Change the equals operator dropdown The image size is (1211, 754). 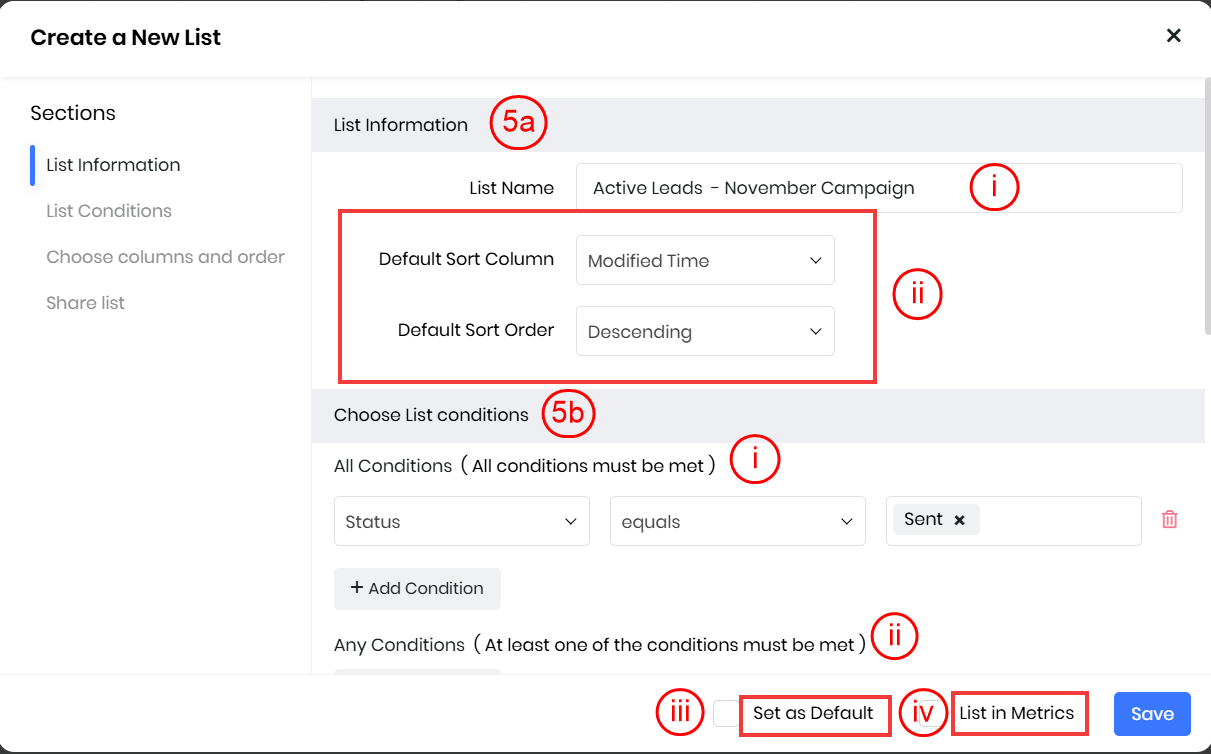(737, 522)
